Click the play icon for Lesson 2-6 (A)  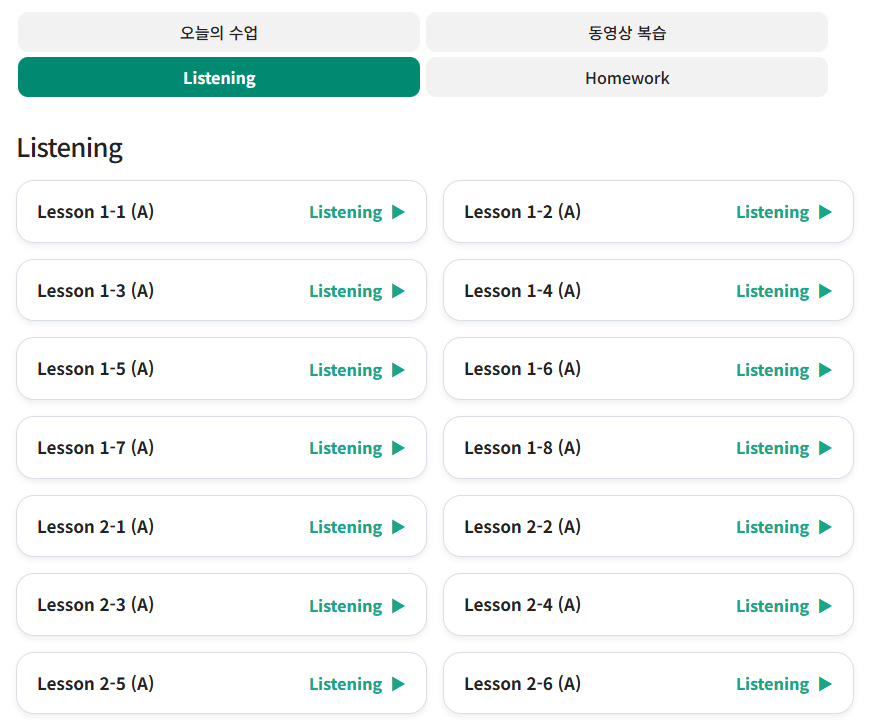[x=826, y=683]
